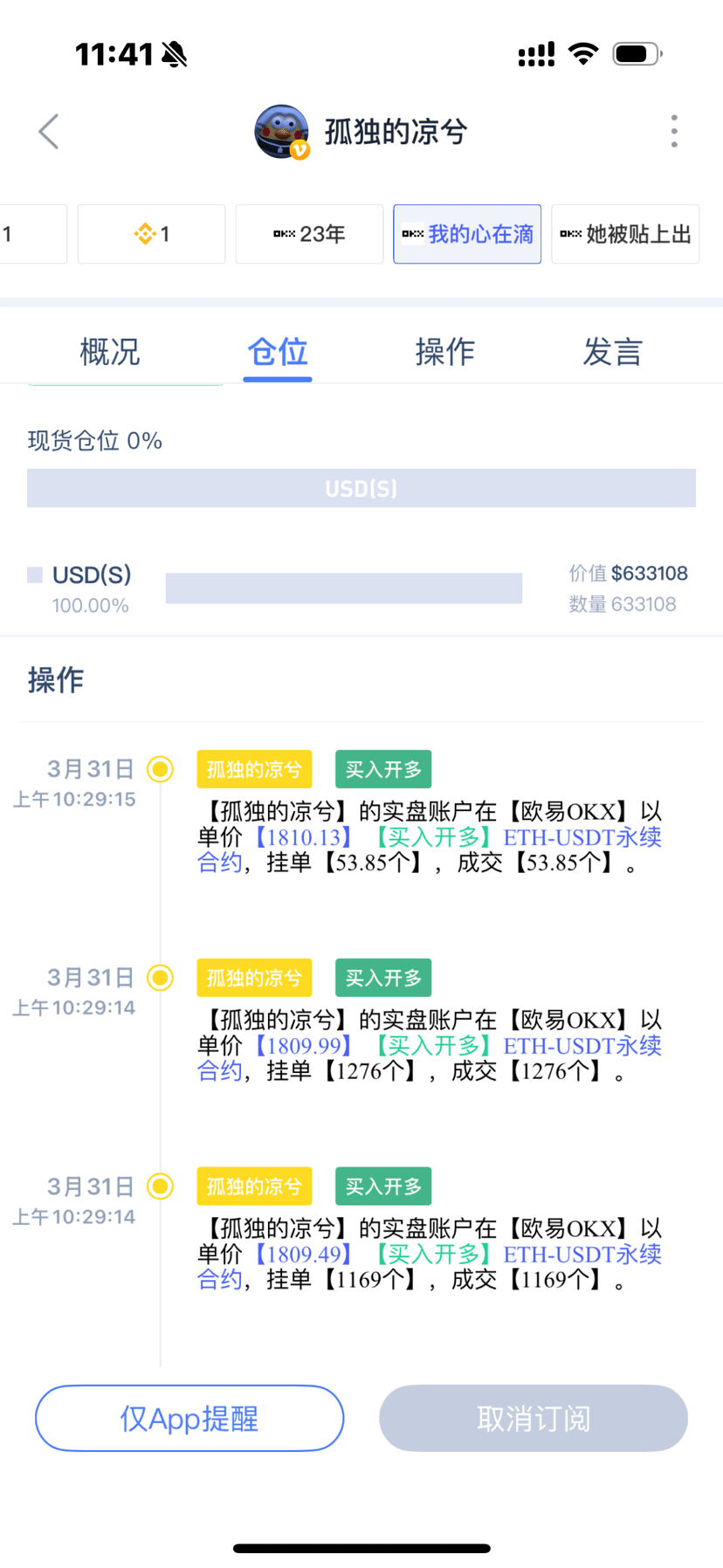
Task: Tap the timeline dot for 上午10:29:15
Action: click(160, 769)
